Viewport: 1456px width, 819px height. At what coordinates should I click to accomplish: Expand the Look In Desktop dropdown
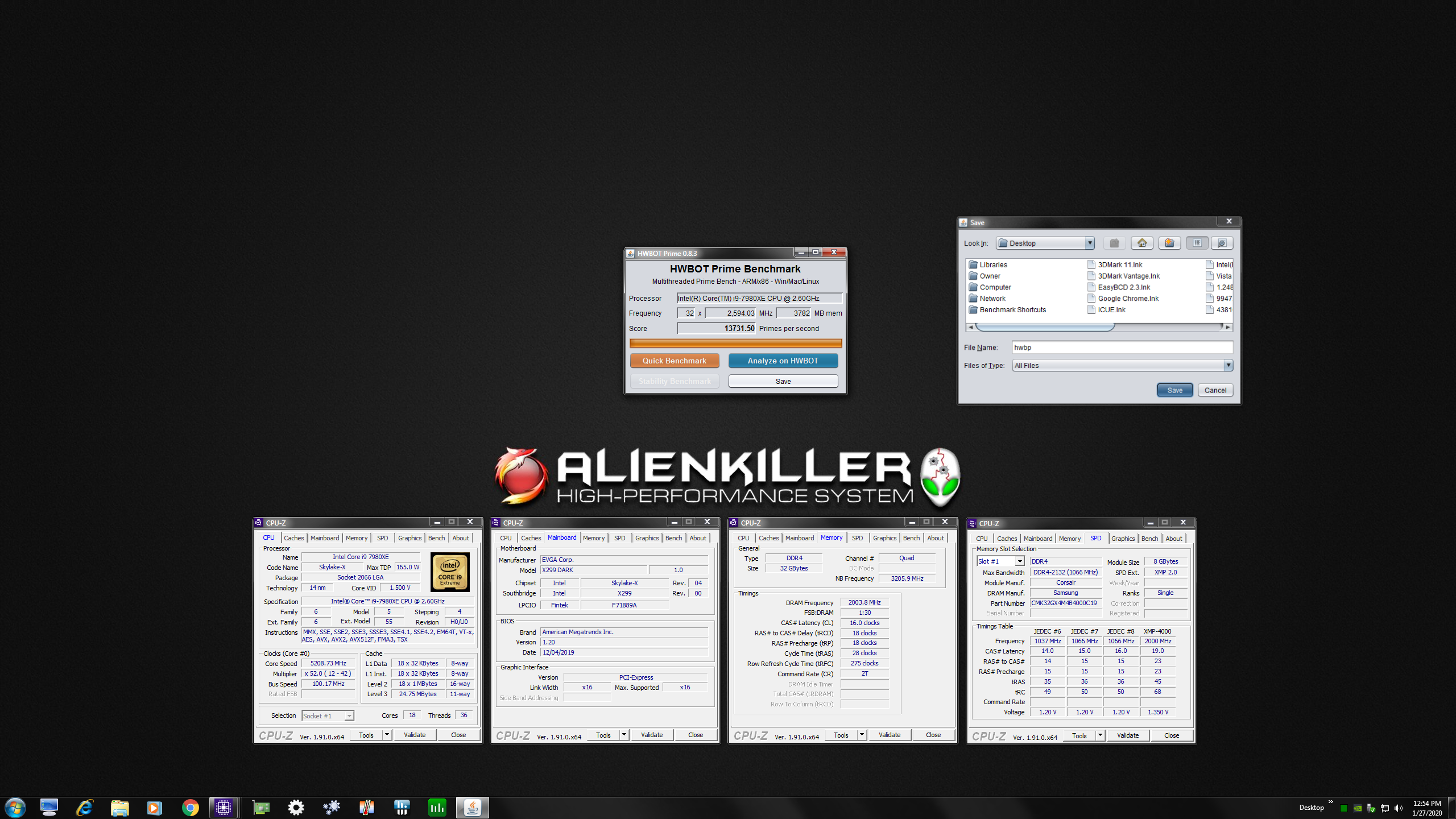(x=1089, y=243)
